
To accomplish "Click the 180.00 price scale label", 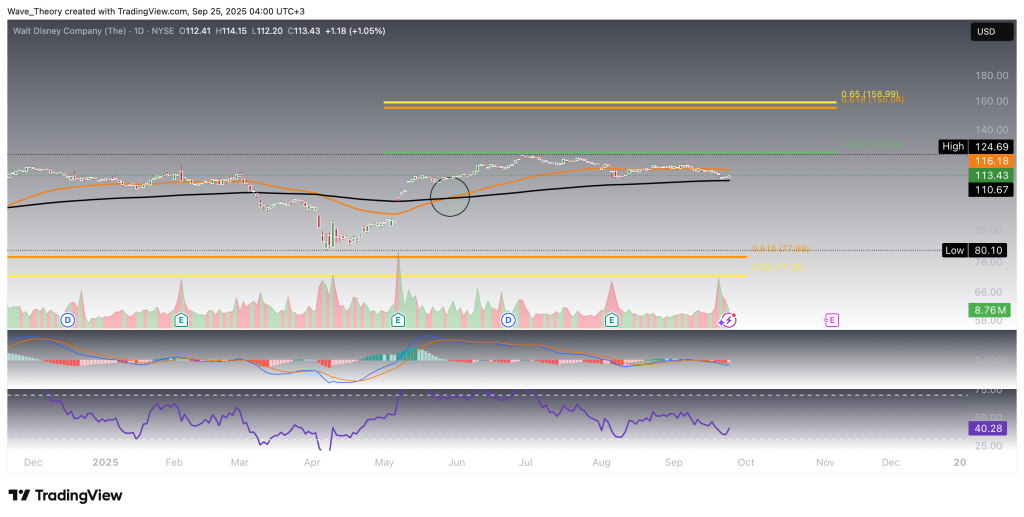I will pyautogui.click(x=991, y=76).
